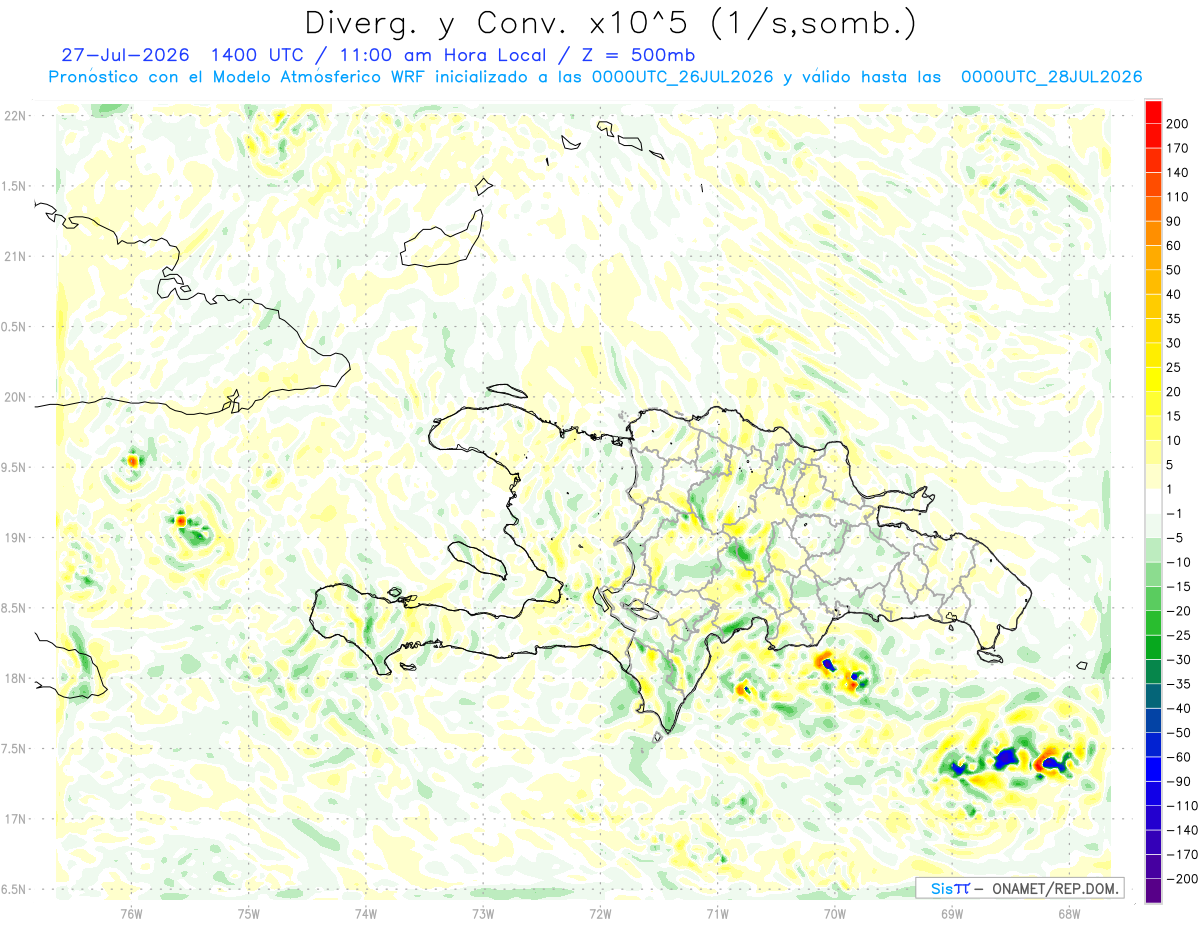1200x927 pixels.
Task: Click the colorbar value 25
Action: pyautogui.click(x=1174, y=367)
